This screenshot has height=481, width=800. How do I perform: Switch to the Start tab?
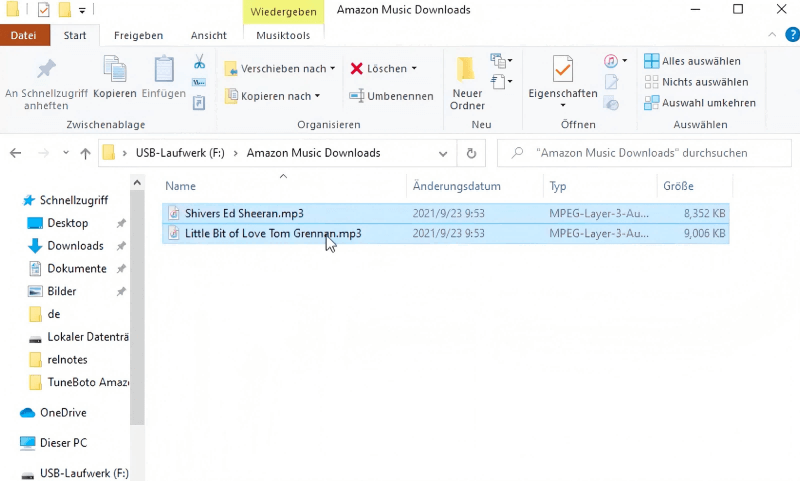[x=75, y=35]
